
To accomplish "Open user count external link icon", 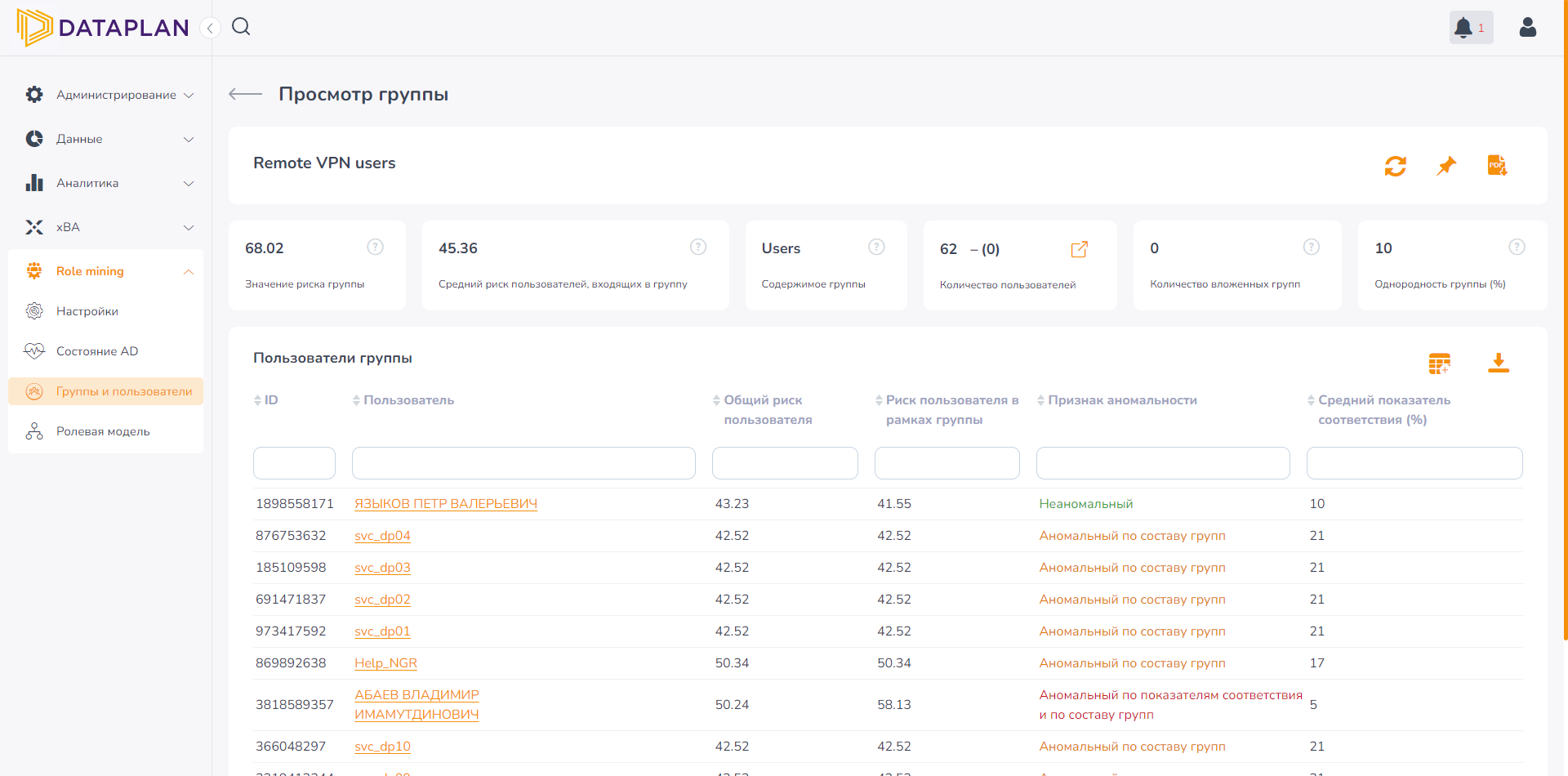I will click(1079, 249).
